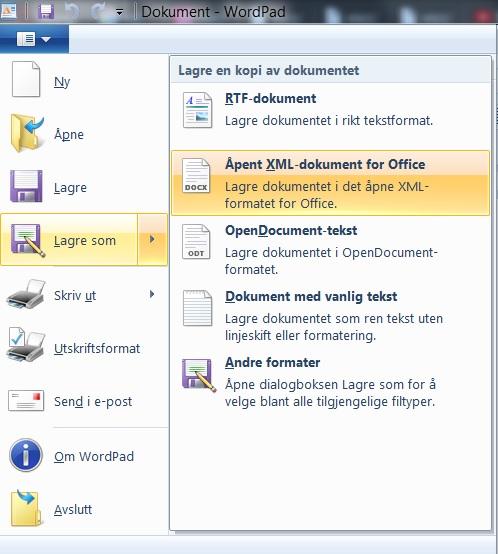The width and height of the screenshot is (498, 554).
Task: Open Andre formater save dialog
Action: 330,382
